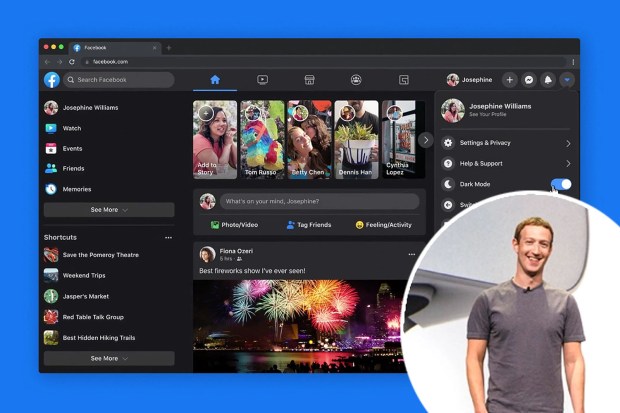
Task: Open the Gaming tab icon
Action: [x=403, y=80]
